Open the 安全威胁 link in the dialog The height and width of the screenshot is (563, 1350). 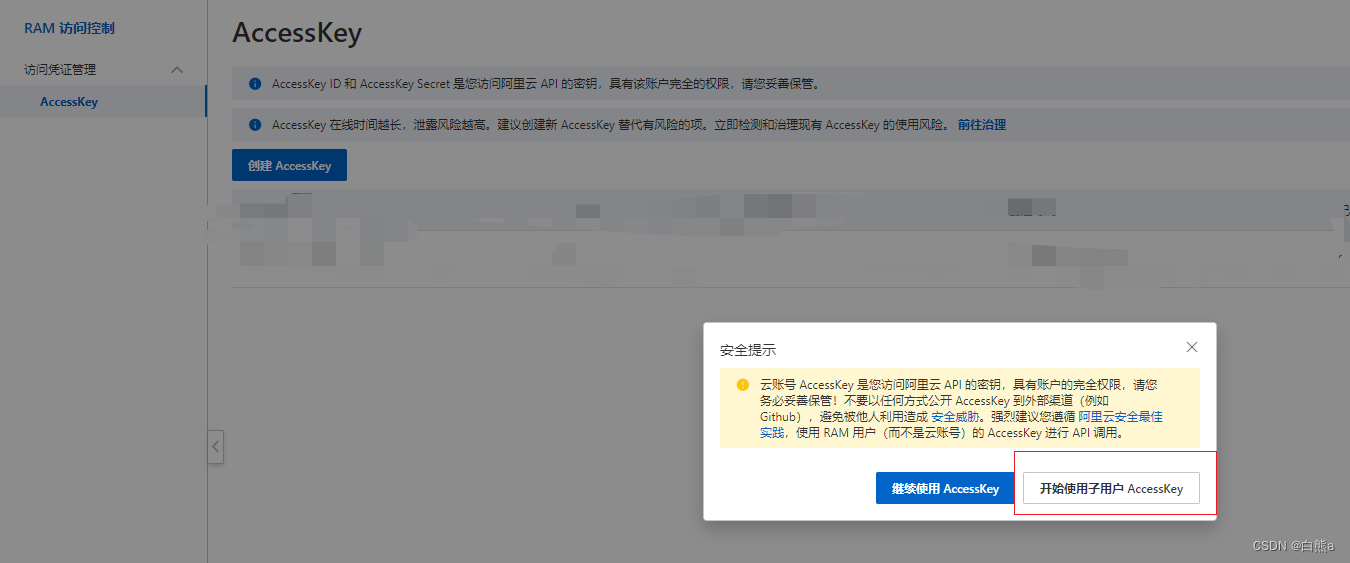point(953,416)
